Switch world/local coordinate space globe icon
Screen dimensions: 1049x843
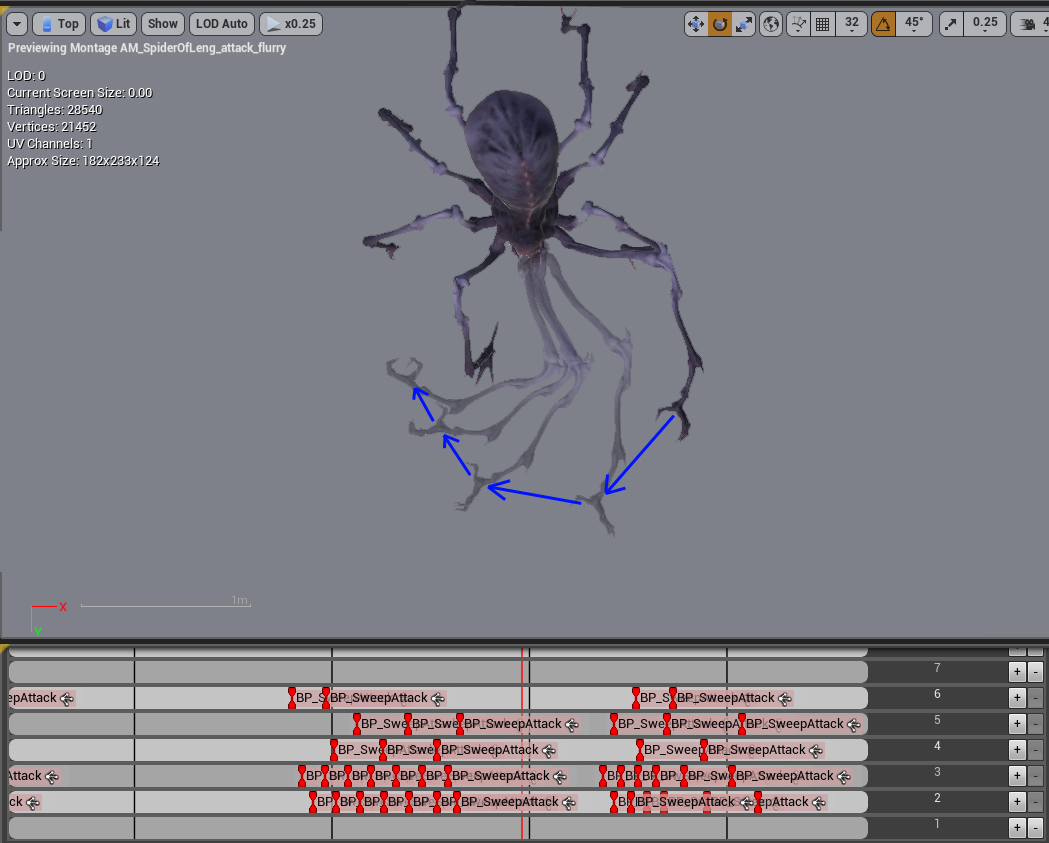771,24
